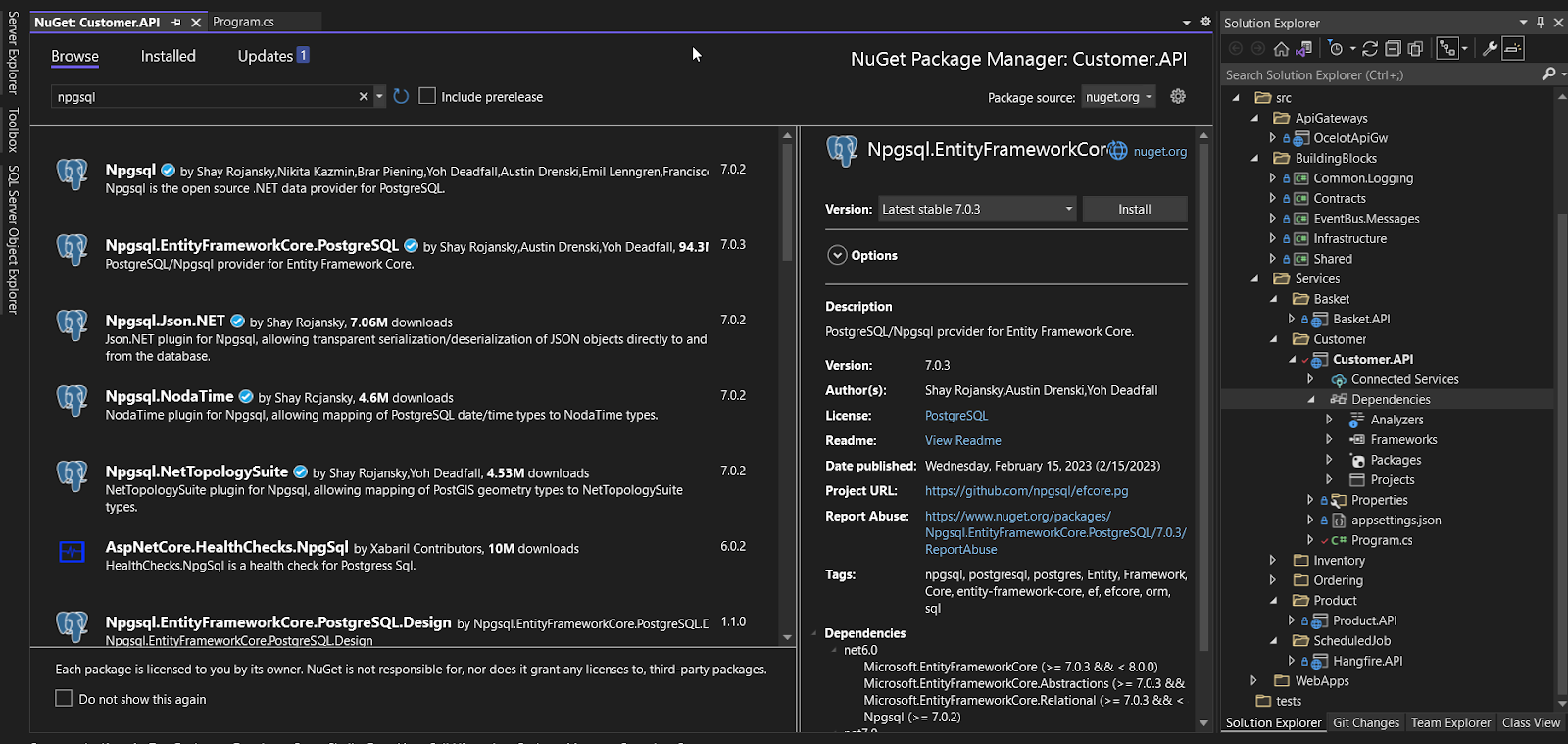1568x744 pixels.
Task: Open Solution Explorer window options dropdown
Action: [1523, 23]
